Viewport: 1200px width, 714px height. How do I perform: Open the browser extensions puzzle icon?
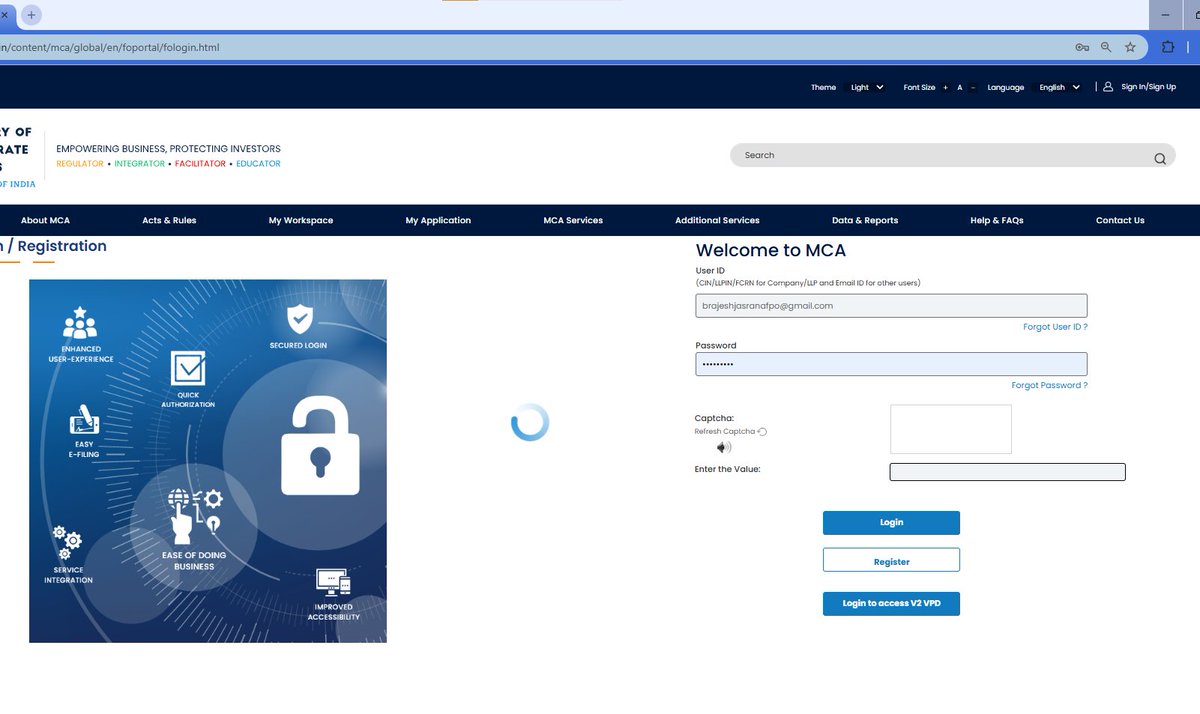(x=1168, y=47)
